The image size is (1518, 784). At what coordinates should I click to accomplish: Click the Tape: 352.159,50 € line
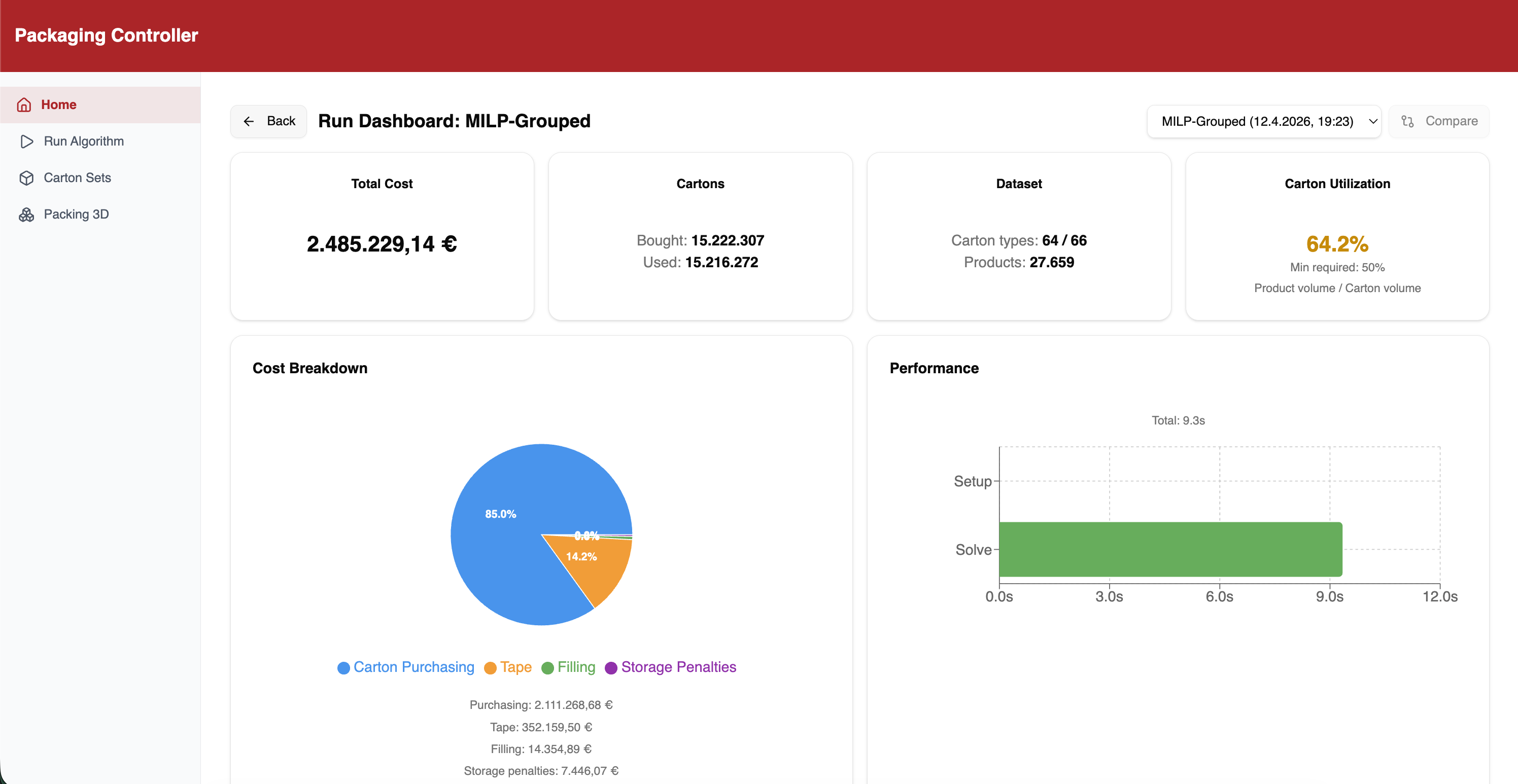[541, 727]
